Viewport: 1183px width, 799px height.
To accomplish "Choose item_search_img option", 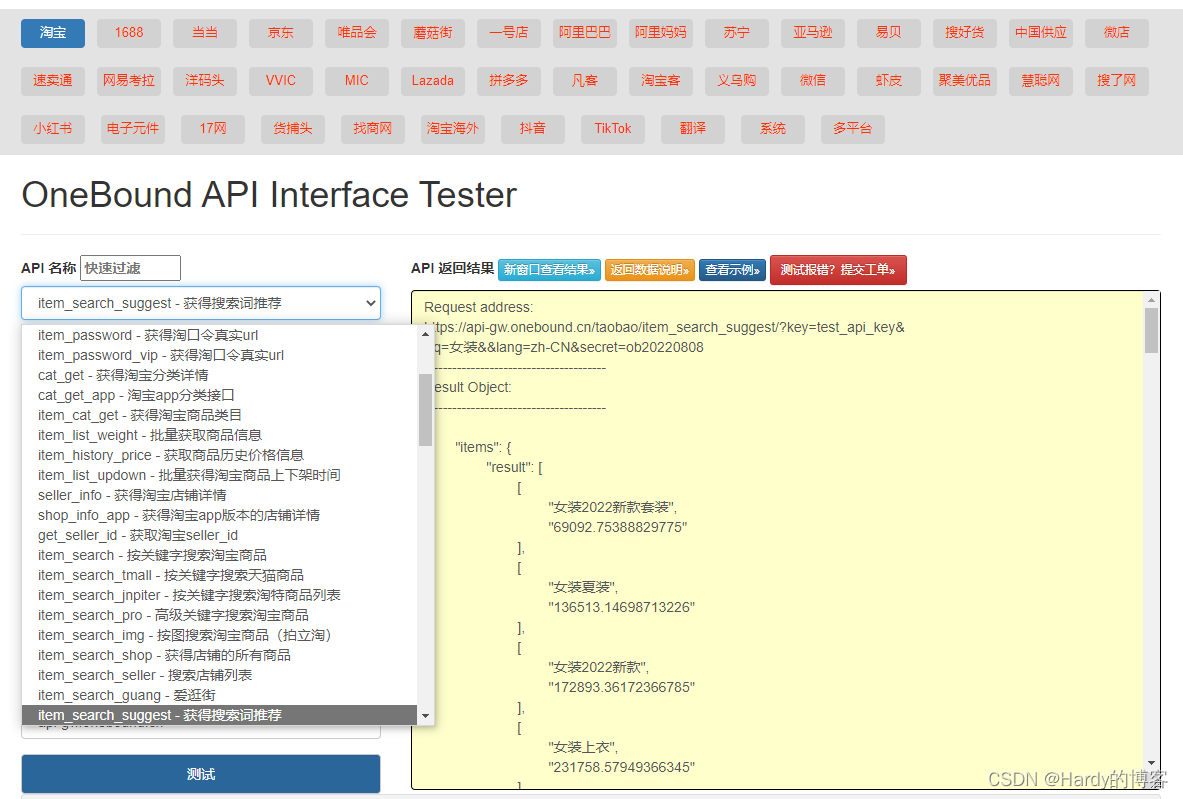I will pos(220,635).
